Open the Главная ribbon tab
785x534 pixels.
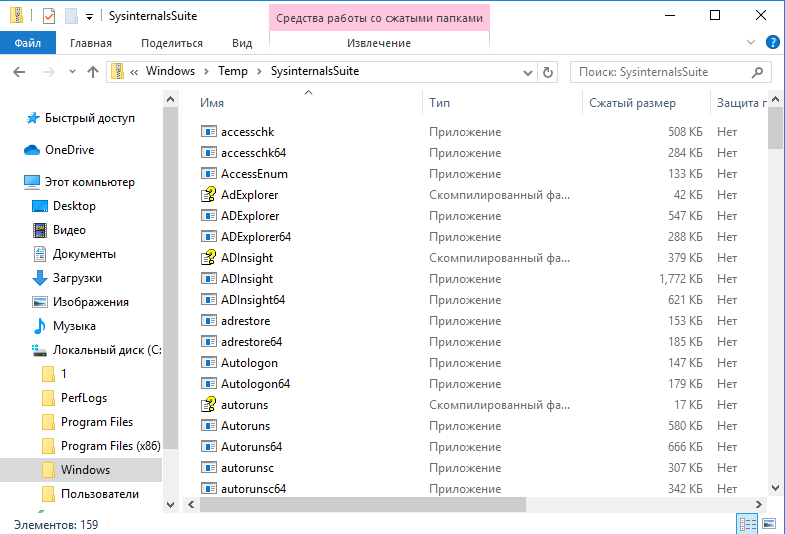point(91,43)
